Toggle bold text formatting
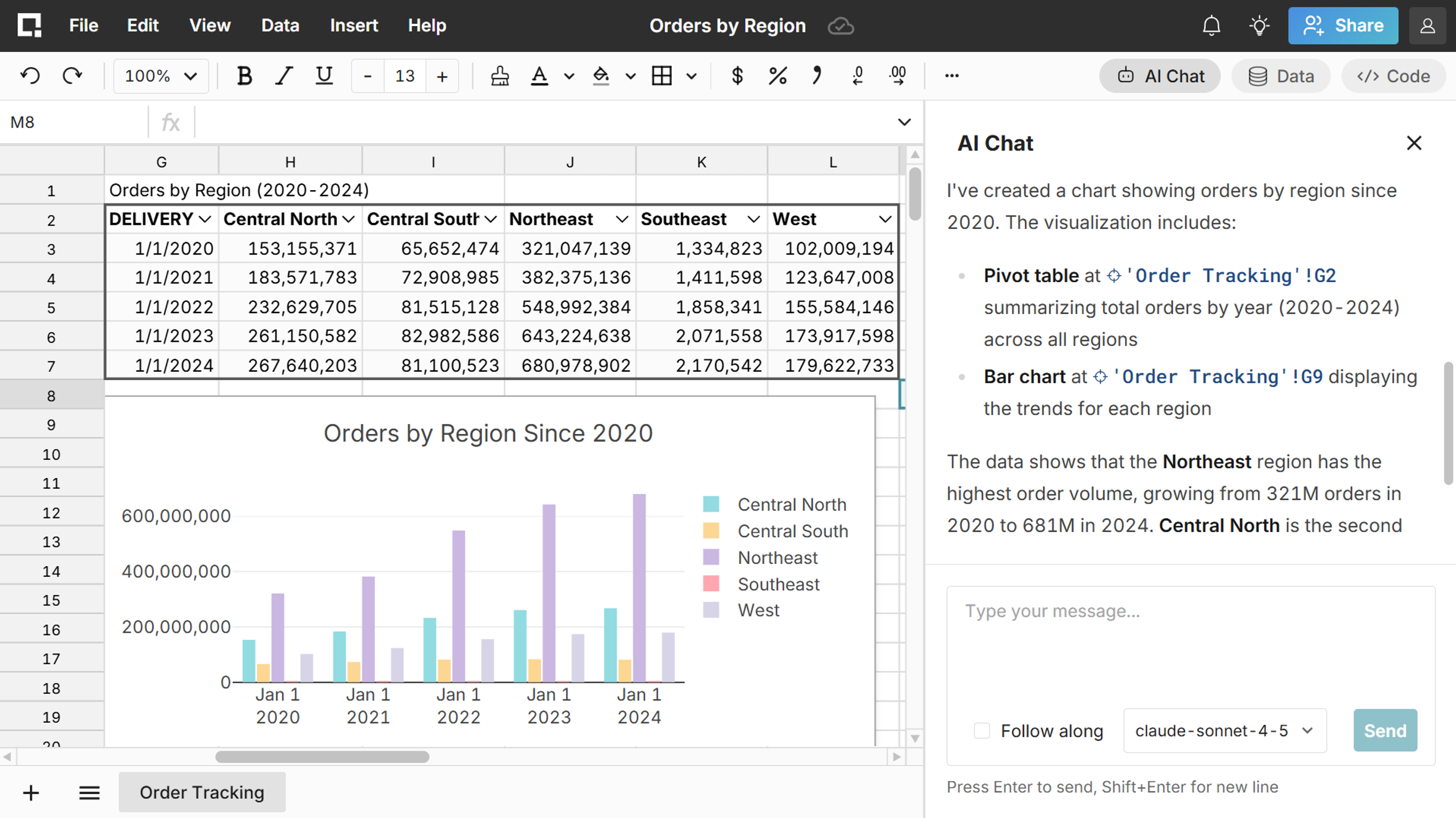 (x=244, y=76)
